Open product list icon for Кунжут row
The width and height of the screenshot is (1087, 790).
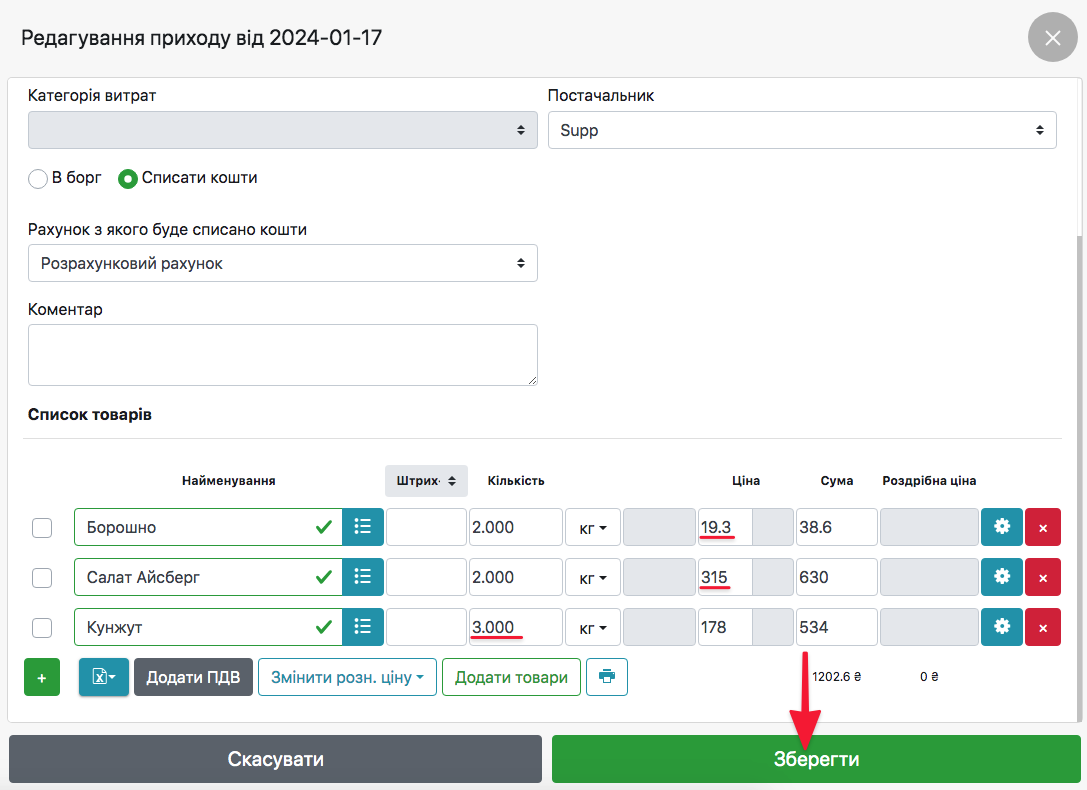(x=363, y=628)
